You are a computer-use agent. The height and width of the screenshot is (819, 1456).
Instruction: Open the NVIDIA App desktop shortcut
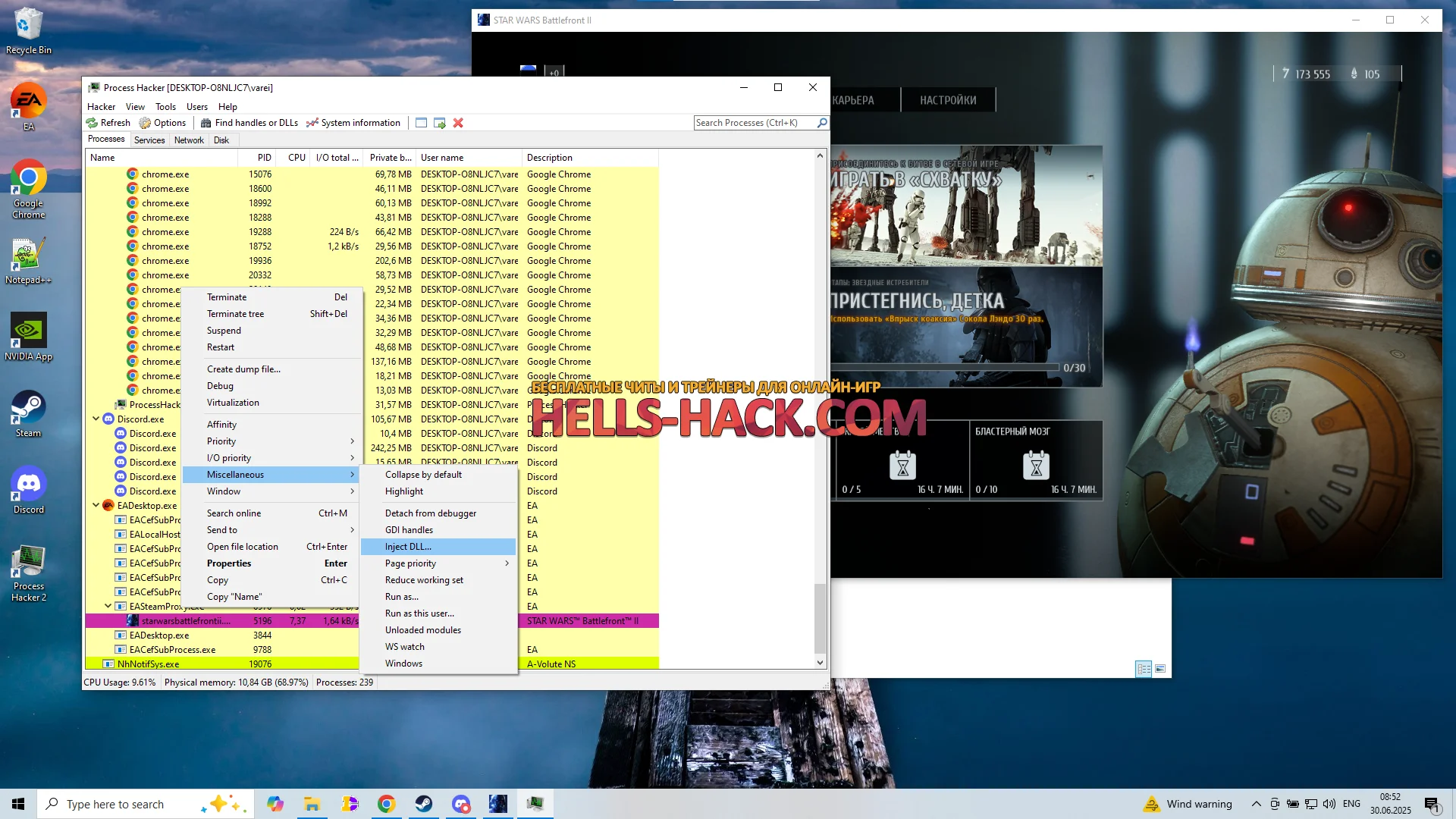point(29,337)
